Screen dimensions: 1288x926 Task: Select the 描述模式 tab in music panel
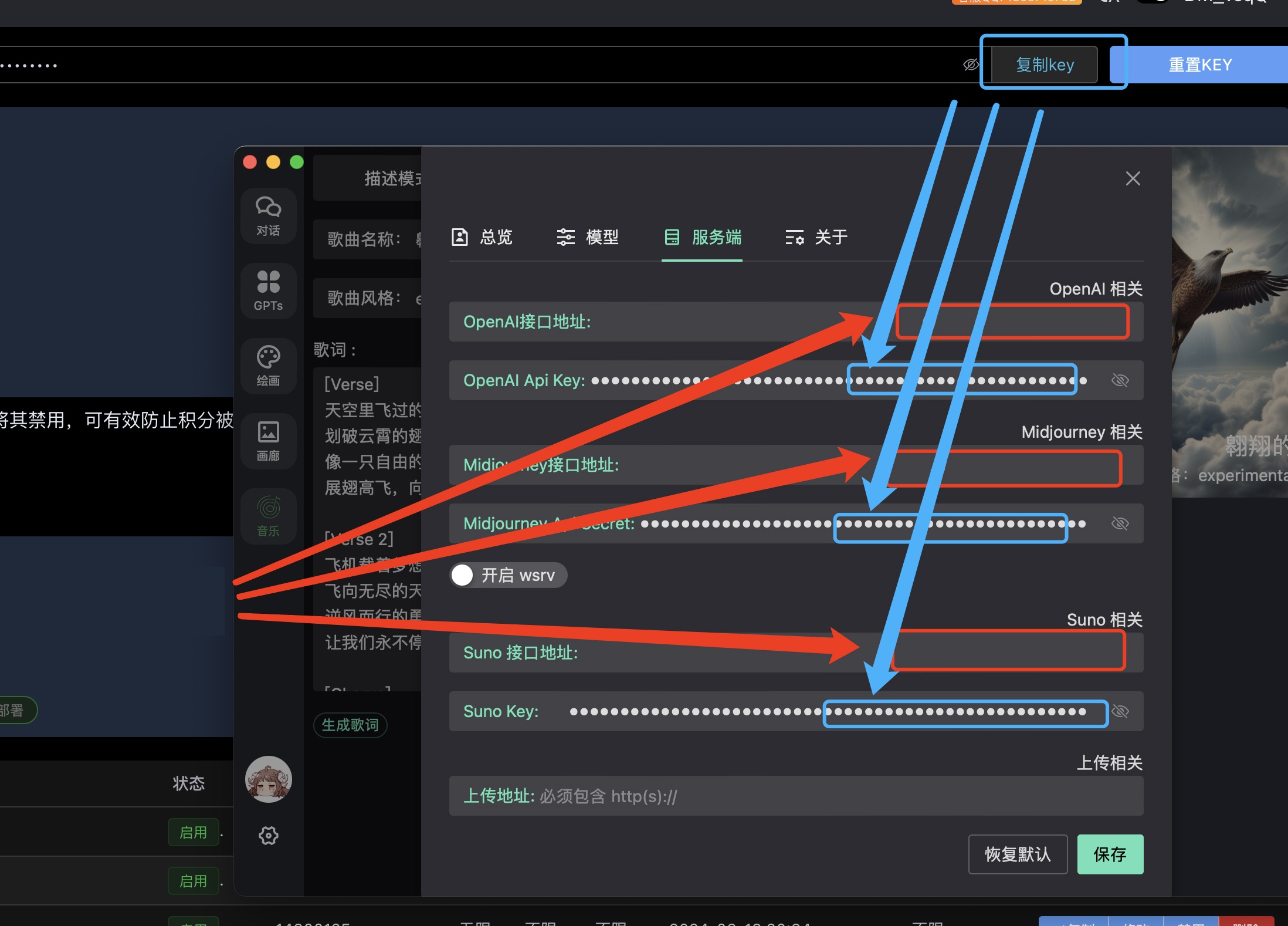pyautogui.click(x=367, y=178)
